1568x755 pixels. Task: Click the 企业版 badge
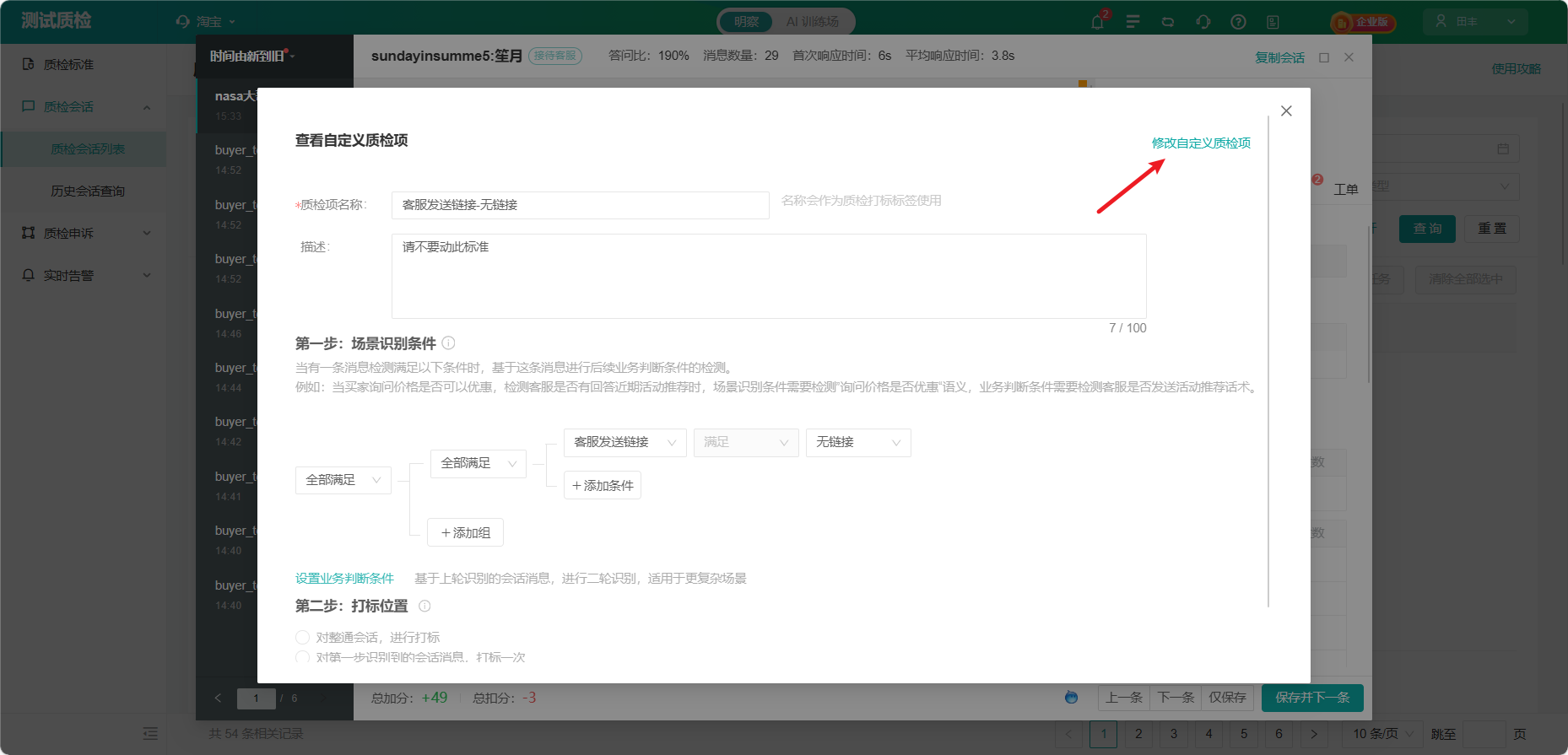1363,22
